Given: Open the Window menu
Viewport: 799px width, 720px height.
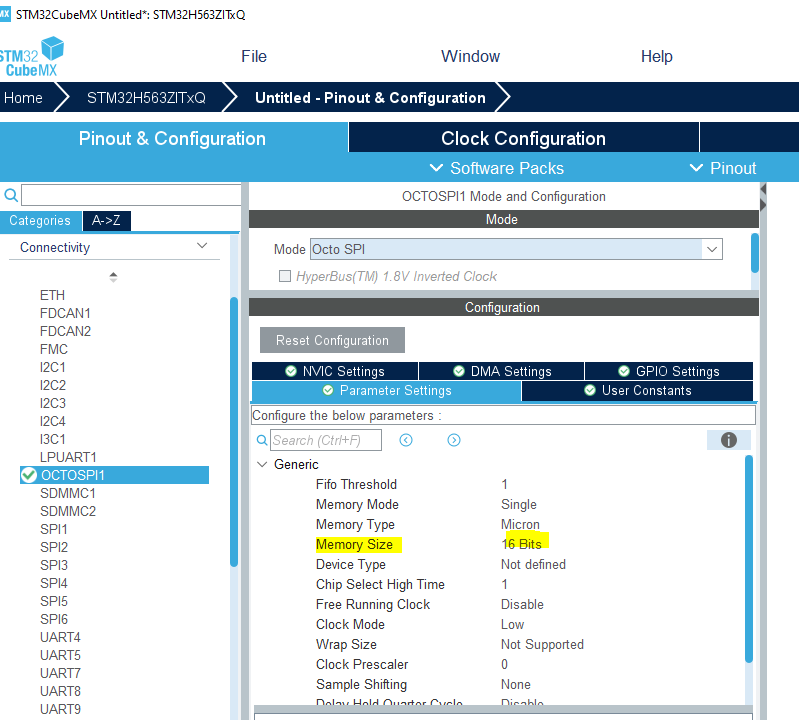Looking at the screenshot, I should [470, 56].
